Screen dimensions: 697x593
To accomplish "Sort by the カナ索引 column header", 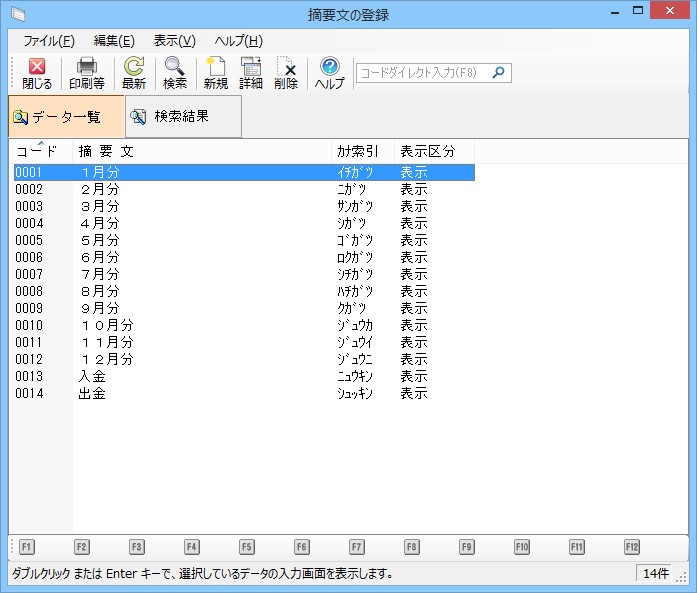I will pos(358,152).
